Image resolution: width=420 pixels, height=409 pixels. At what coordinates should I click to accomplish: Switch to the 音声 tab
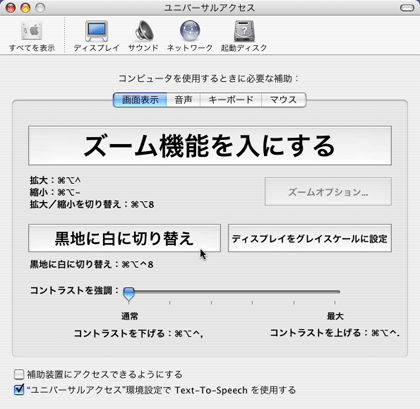point(183,100)
